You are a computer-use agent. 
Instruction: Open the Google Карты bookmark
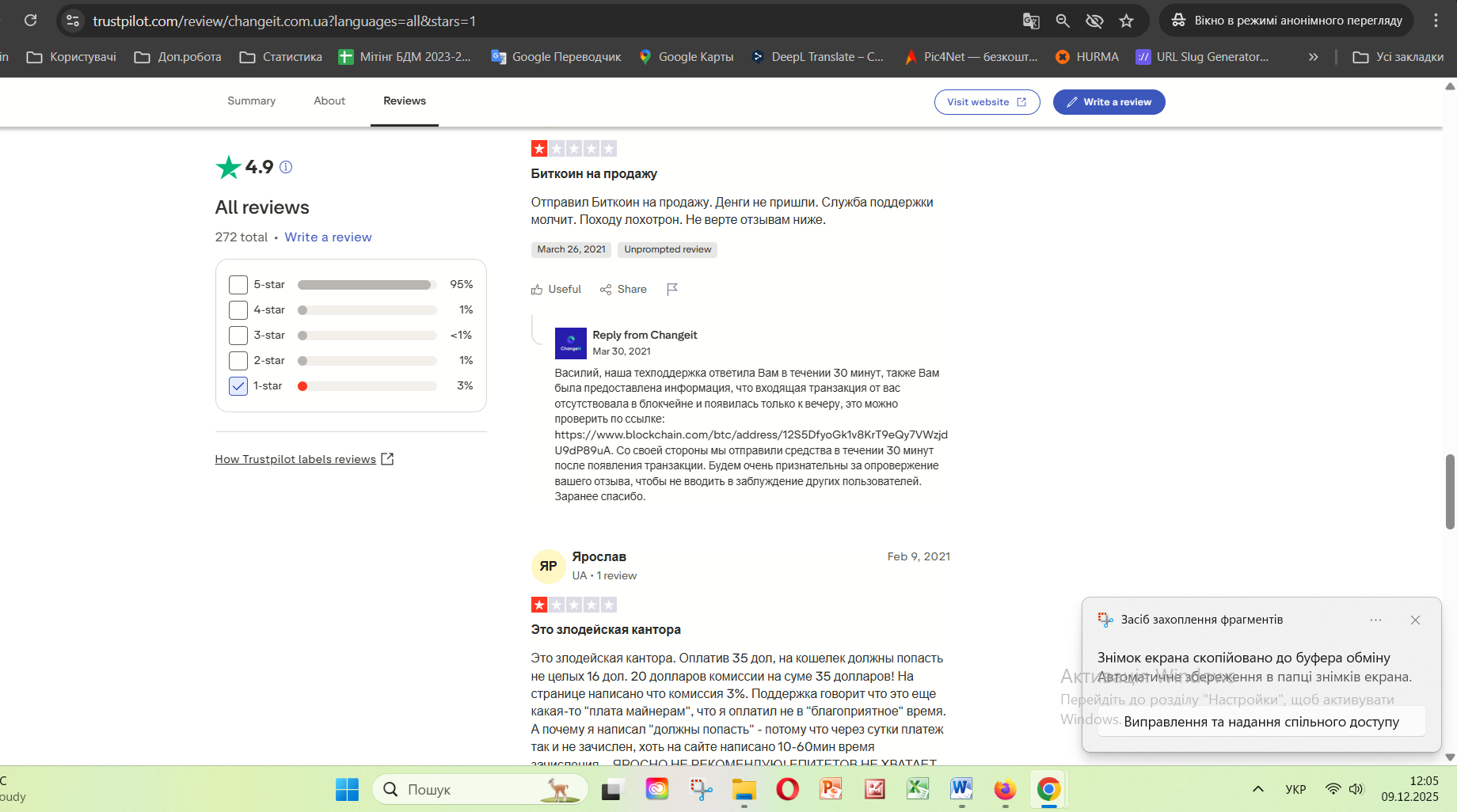[686, 57]
